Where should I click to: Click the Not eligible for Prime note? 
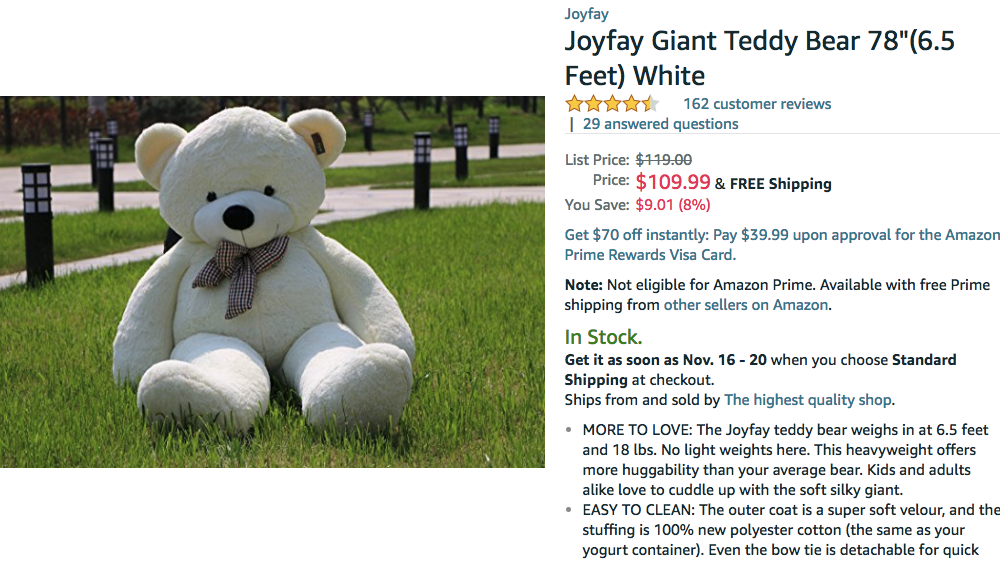pos(777,295)
